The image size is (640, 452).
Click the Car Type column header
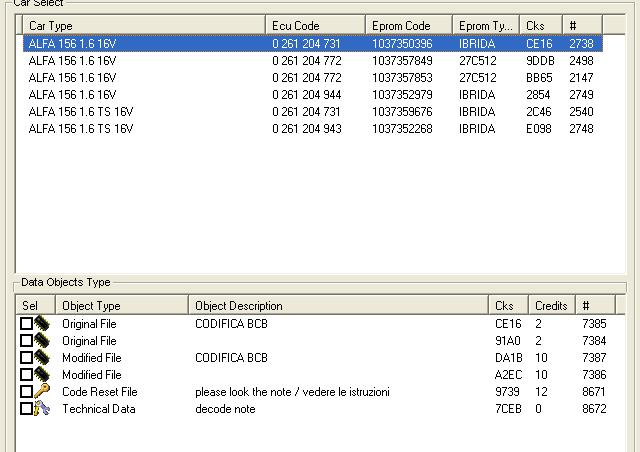143,26
